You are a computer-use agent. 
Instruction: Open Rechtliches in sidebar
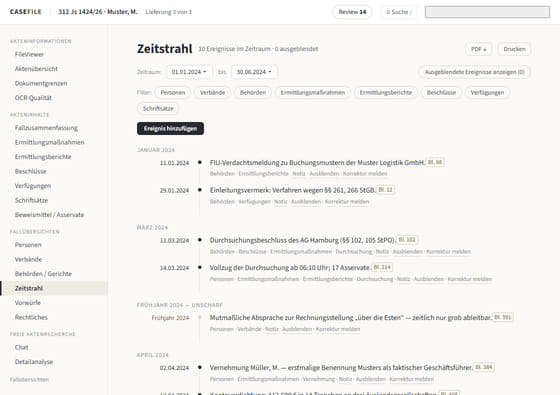pos(31,317)
